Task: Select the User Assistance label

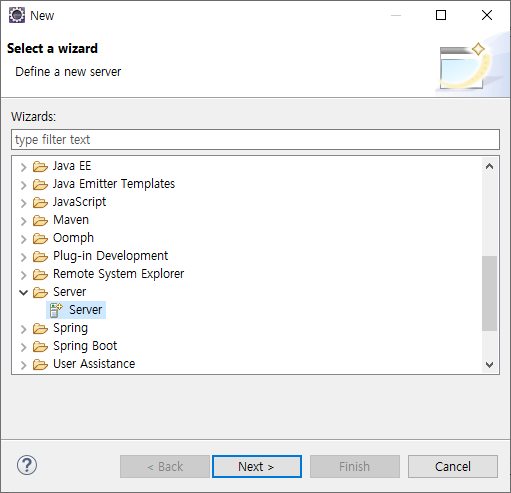Action: coord(94,364)
